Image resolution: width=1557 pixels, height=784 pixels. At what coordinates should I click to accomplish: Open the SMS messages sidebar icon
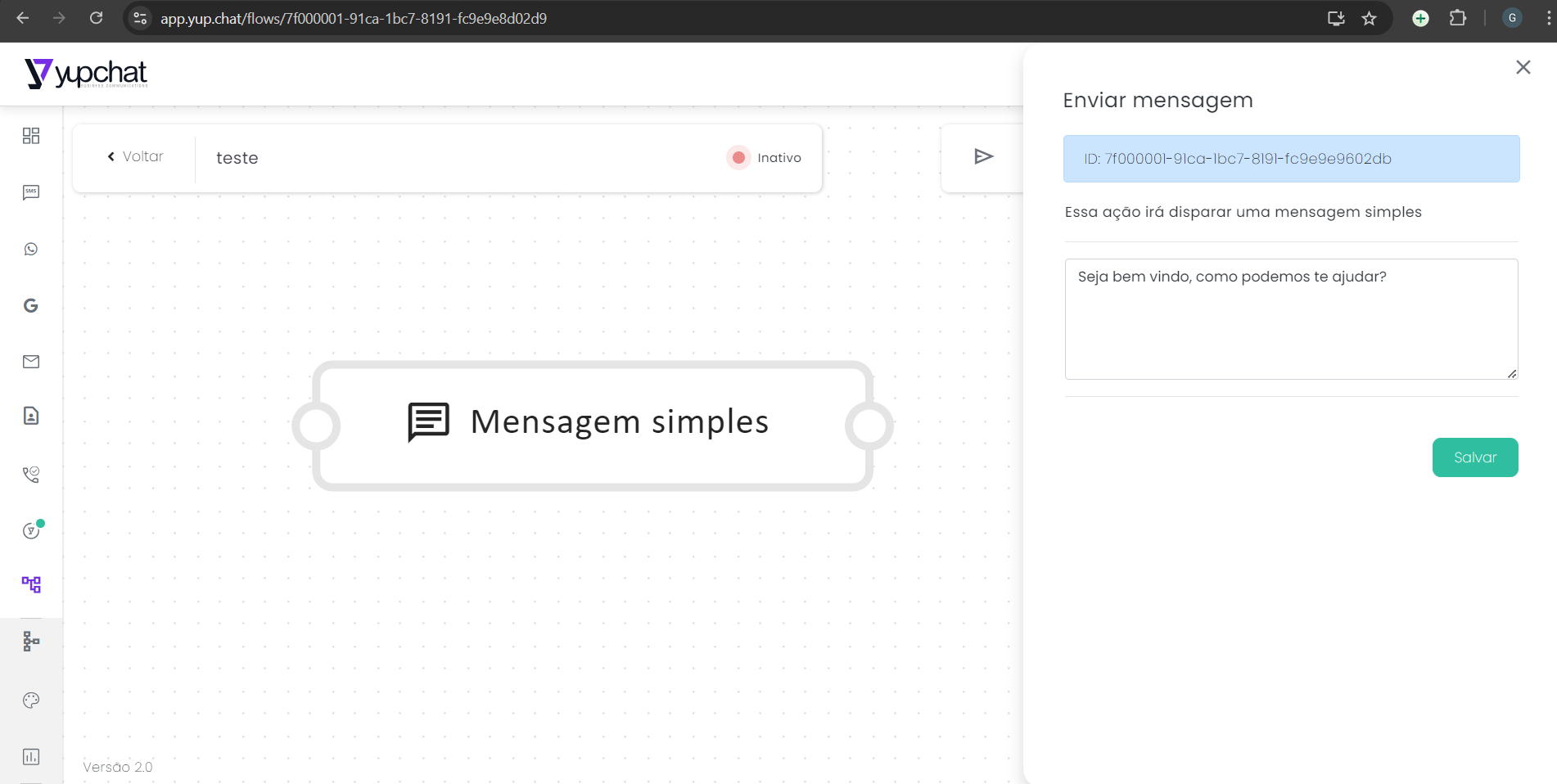coord(31,192)
